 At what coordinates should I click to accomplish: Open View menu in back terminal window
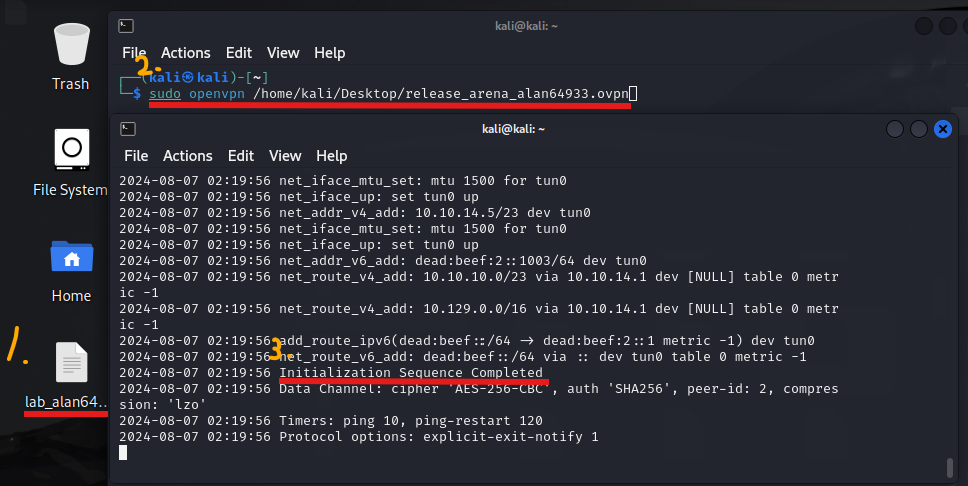pos(283,53)
